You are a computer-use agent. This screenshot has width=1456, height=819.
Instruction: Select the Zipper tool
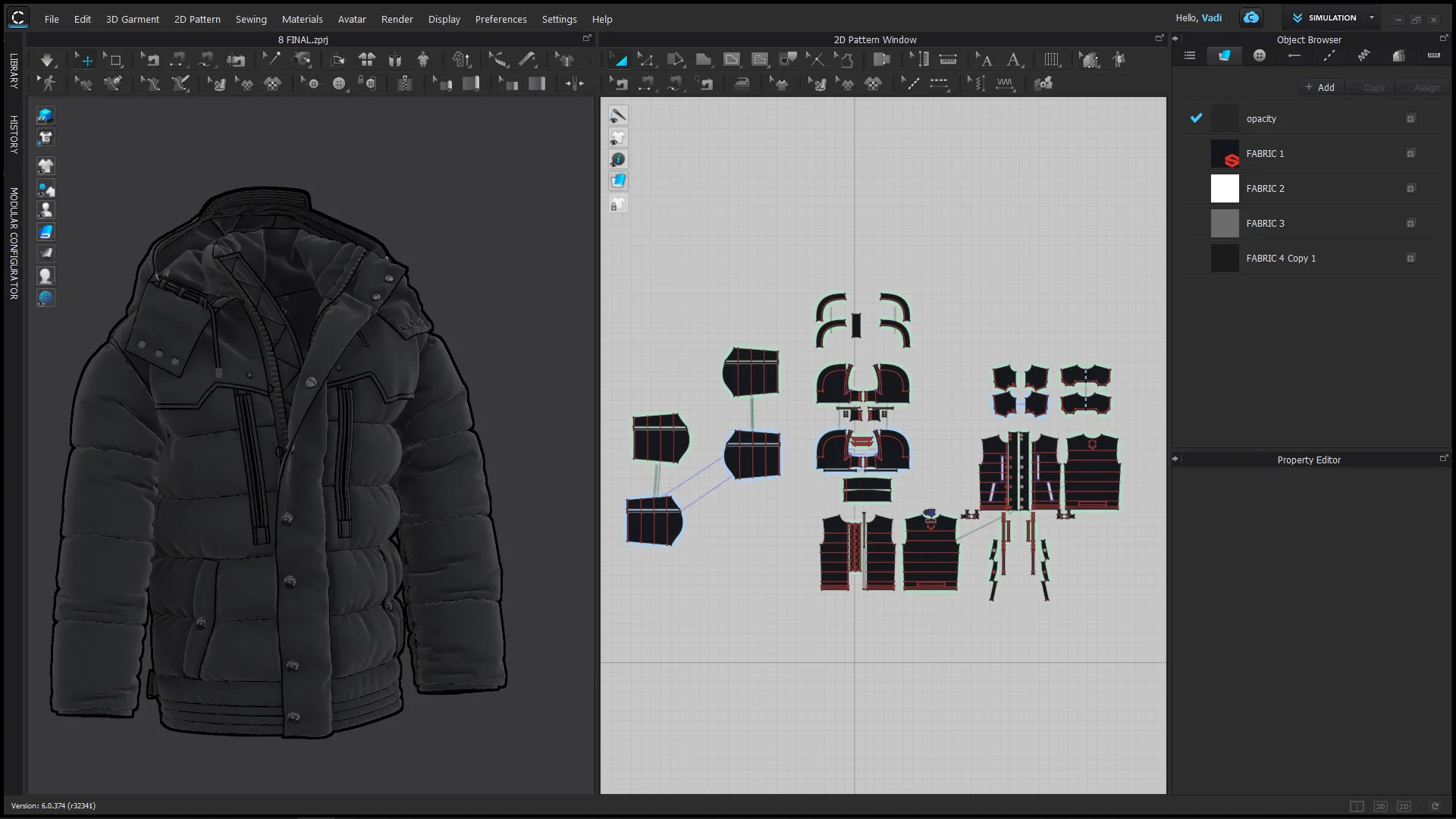405,83
